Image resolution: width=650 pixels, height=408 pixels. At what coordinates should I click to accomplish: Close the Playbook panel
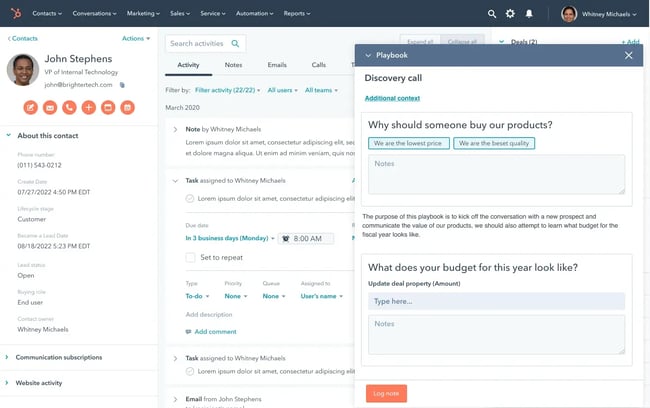[628, 55]
